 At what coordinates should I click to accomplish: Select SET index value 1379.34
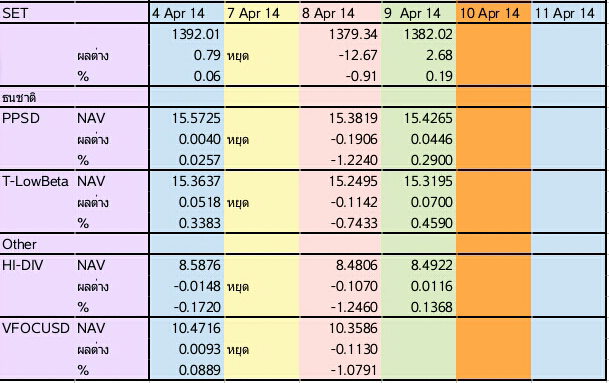[353, 35]
